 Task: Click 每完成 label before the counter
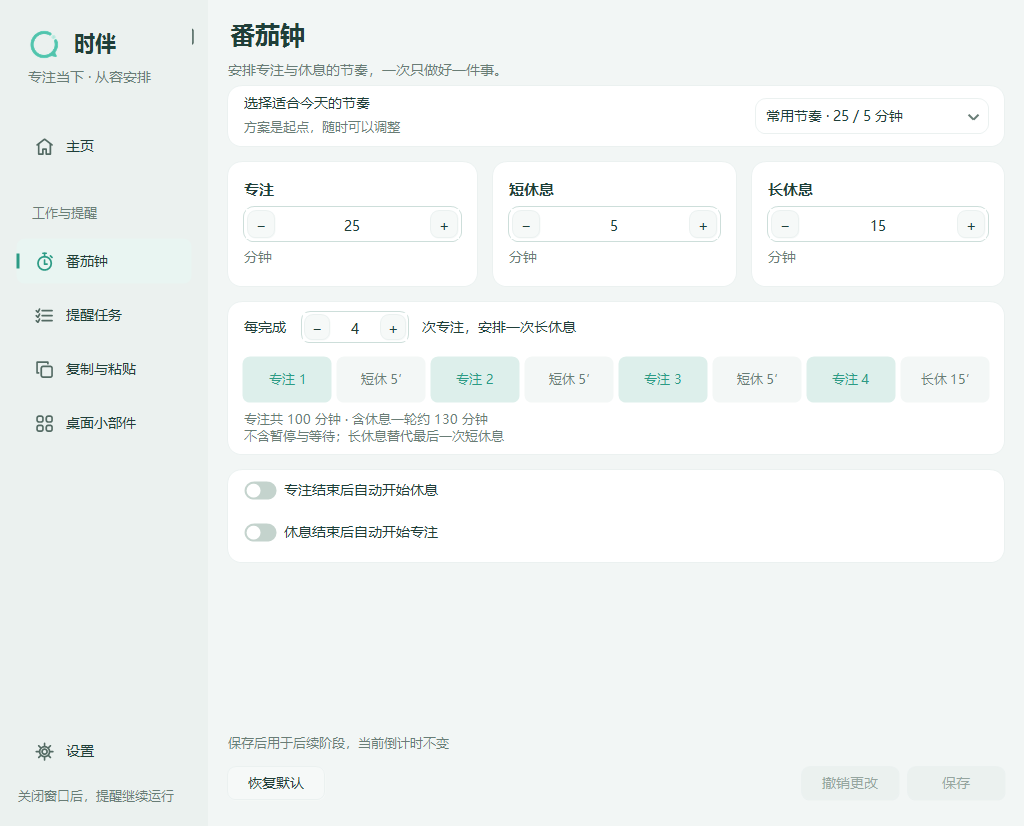(265, 327)
